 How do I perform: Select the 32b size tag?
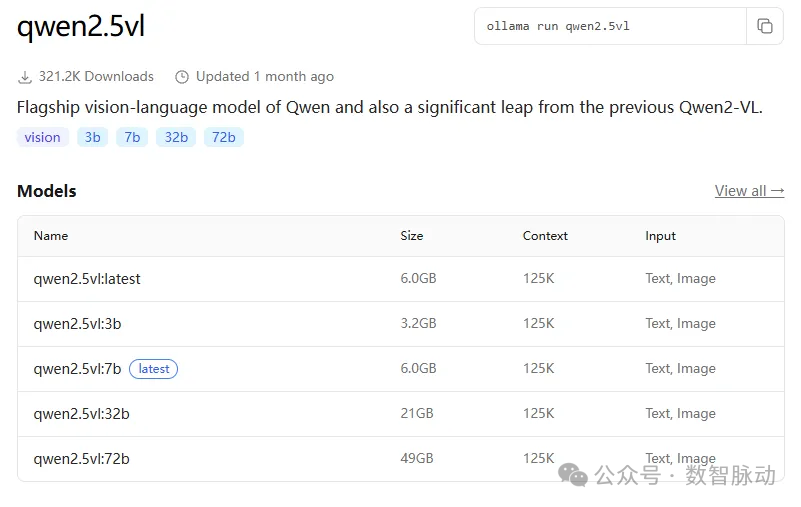(176, 137)
